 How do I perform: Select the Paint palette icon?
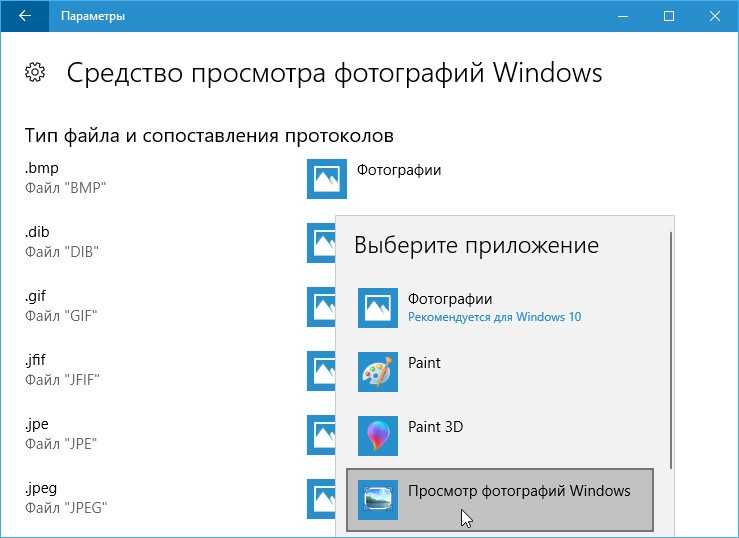click(x=378, y=372)
